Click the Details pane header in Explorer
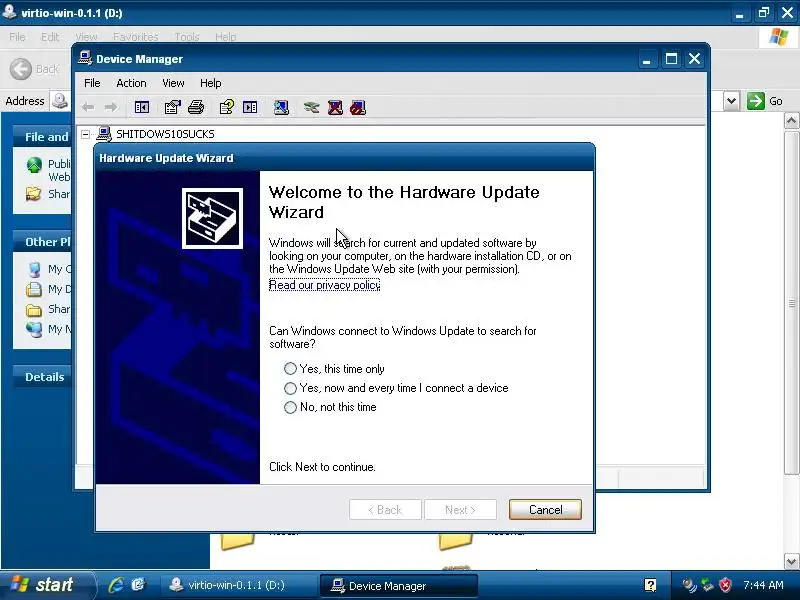Screen dimensions: 800x600 (x=44, y=377)
